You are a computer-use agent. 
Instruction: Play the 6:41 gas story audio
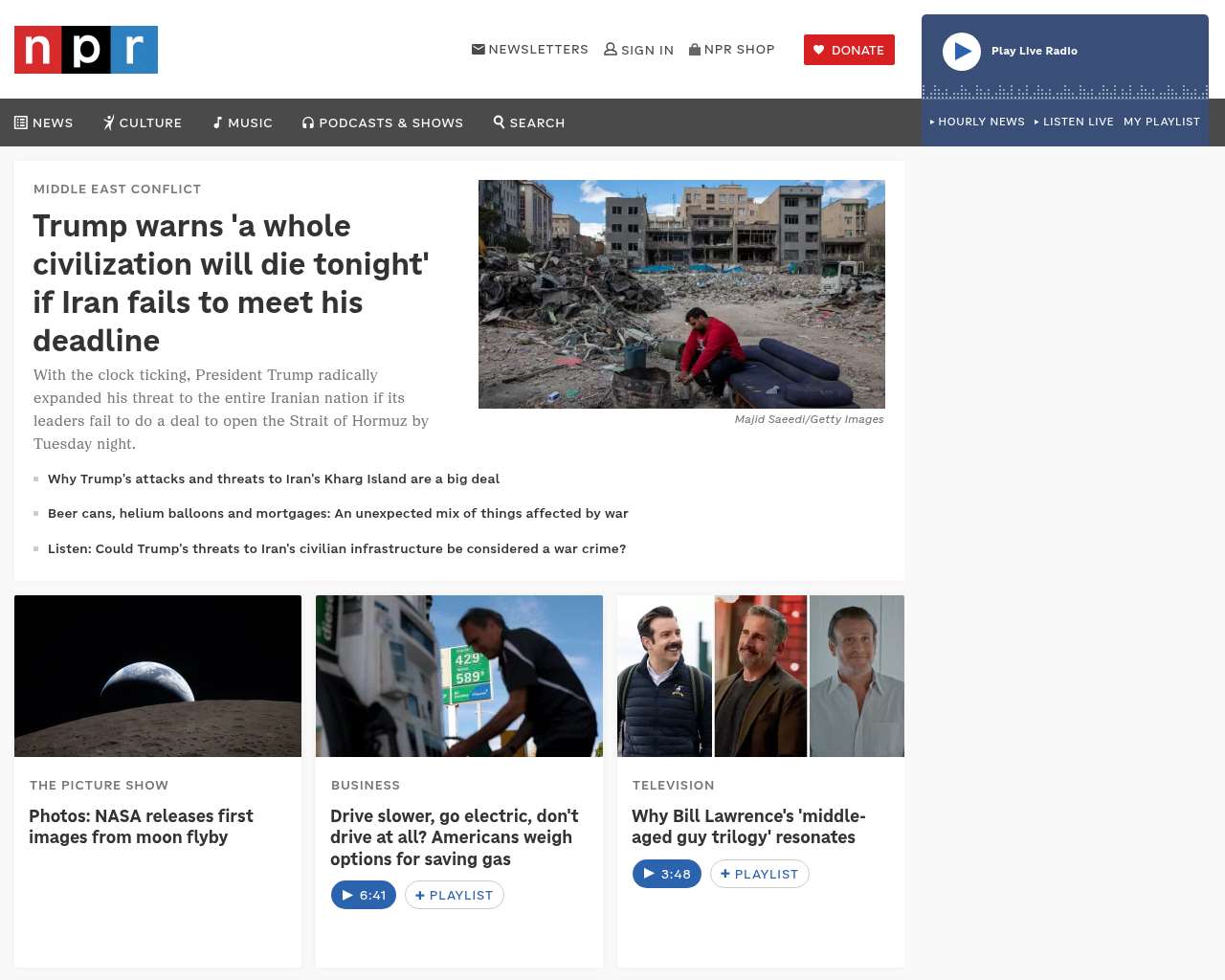[364, 895]
